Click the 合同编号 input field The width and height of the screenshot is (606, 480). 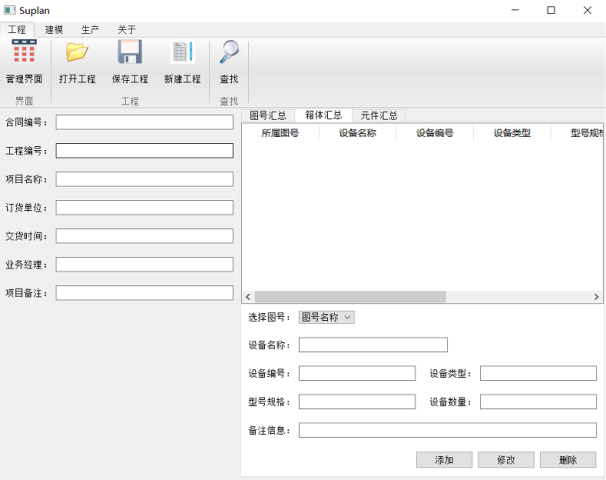[144, 122]
